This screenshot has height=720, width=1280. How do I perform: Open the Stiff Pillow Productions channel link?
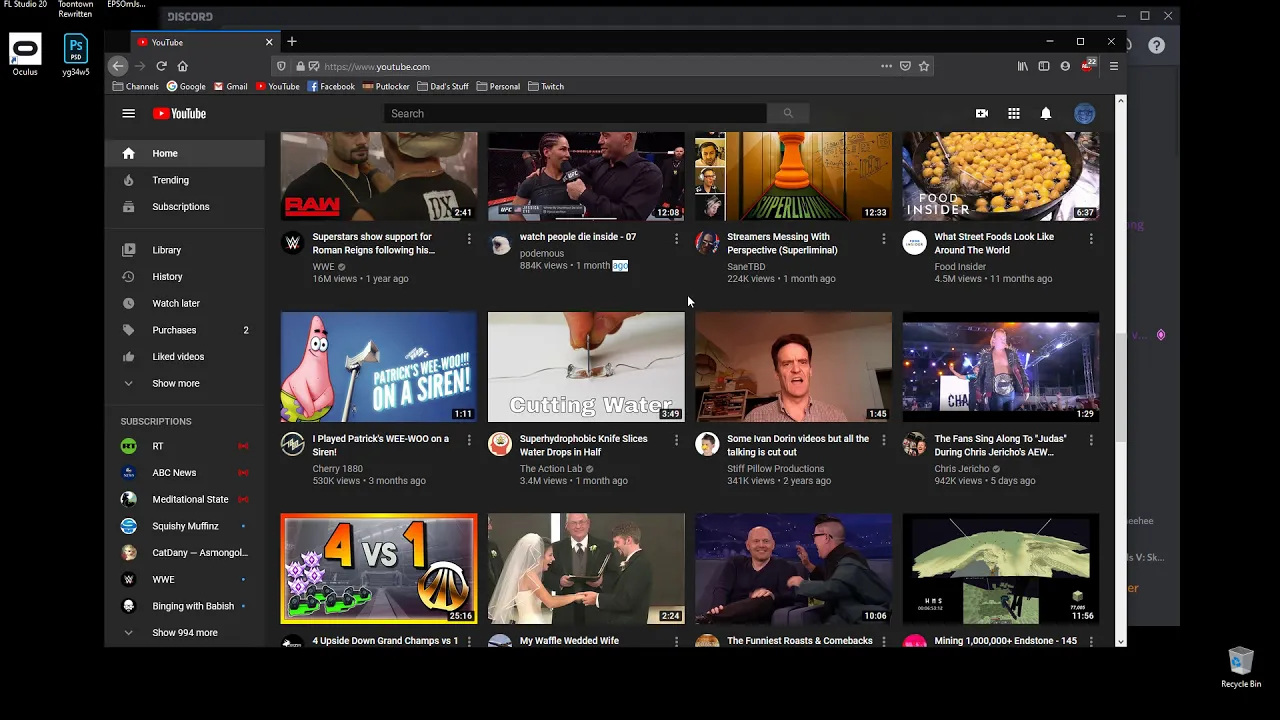(x=776, y=468)
